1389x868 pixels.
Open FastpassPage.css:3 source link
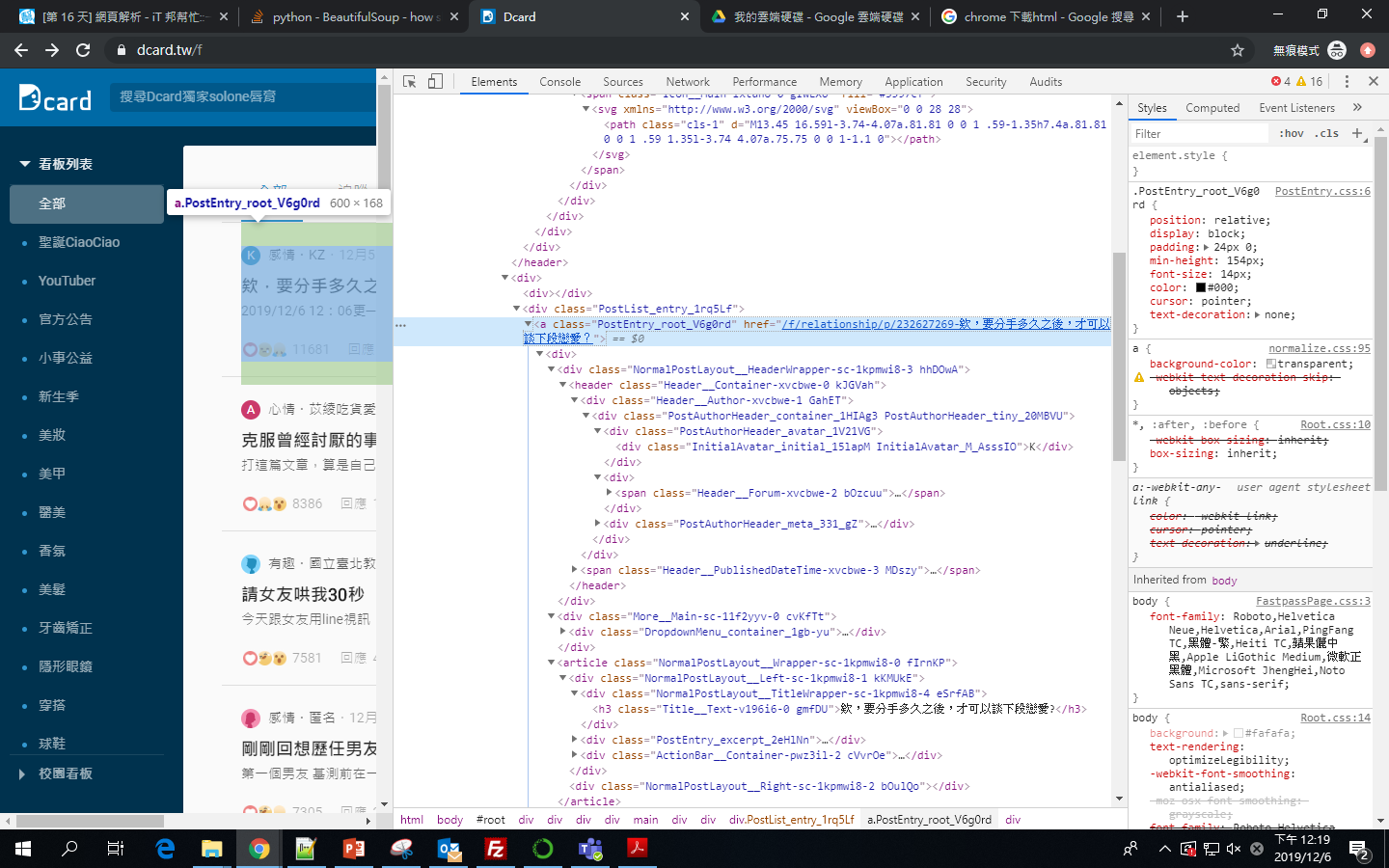click(1313, 601)
